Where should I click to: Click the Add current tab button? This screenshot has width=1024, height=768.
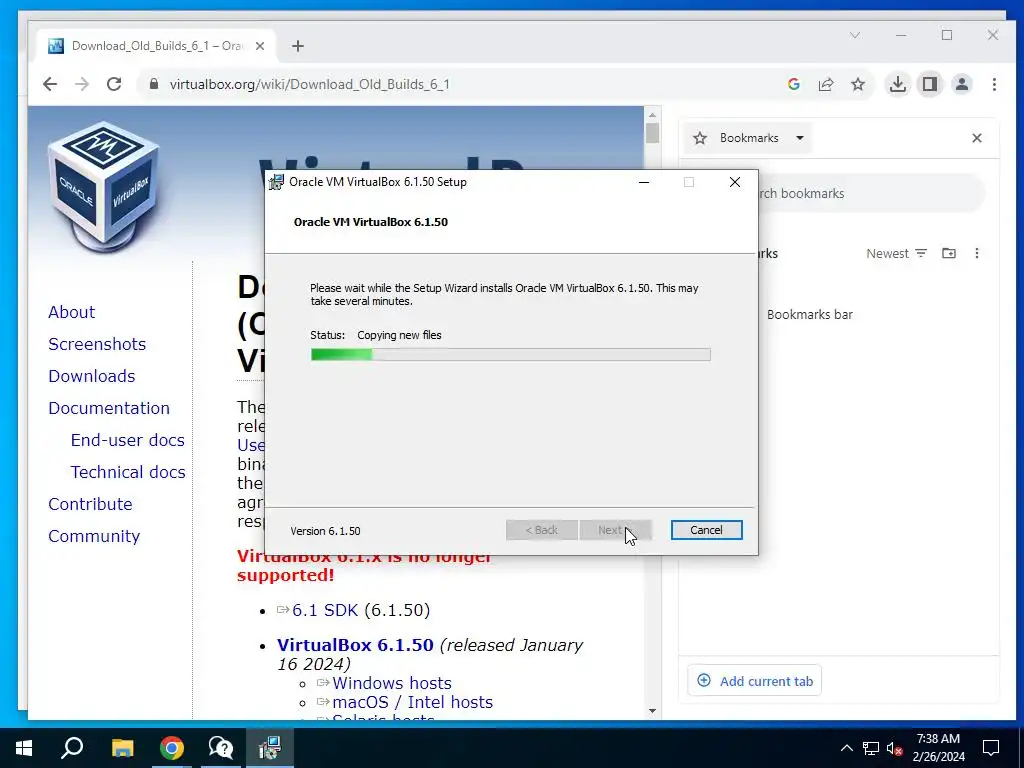755,681
